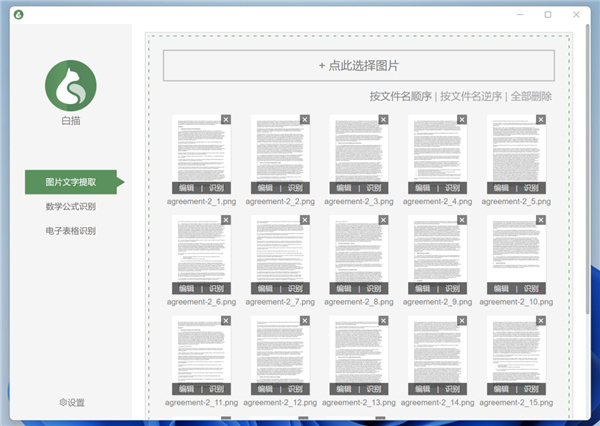600x426 pixels.
Task: Click 全部删除 to delete all
Action: tap(531, 96)
